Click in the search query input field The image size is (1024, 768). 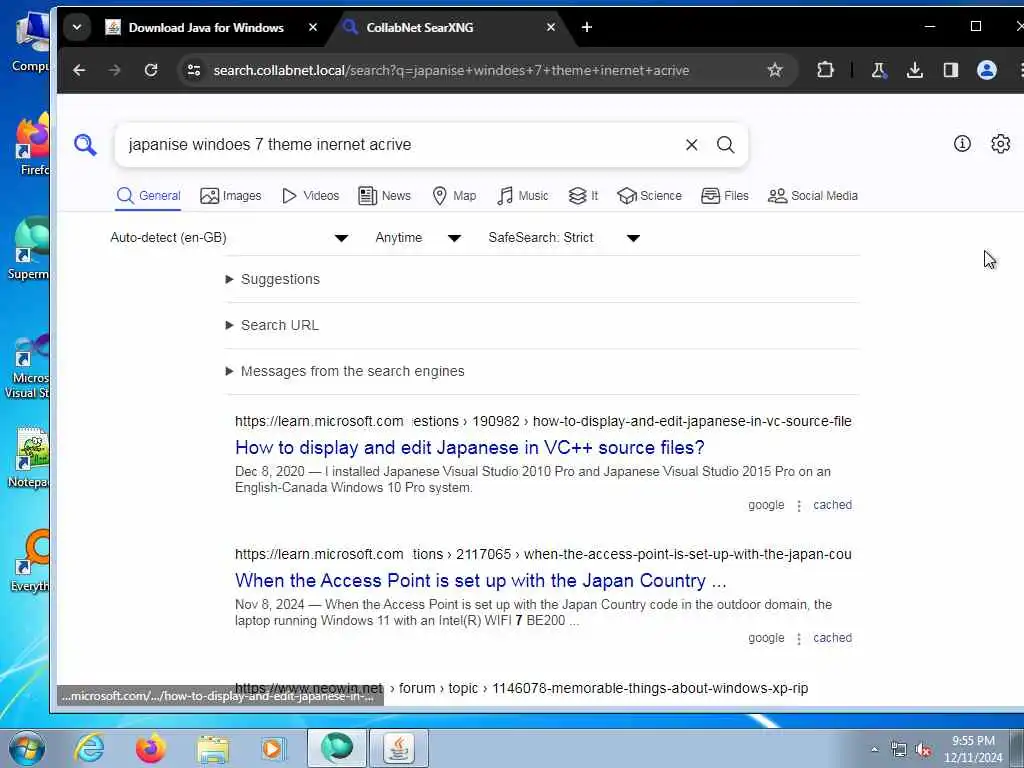[x=402, y=144]
